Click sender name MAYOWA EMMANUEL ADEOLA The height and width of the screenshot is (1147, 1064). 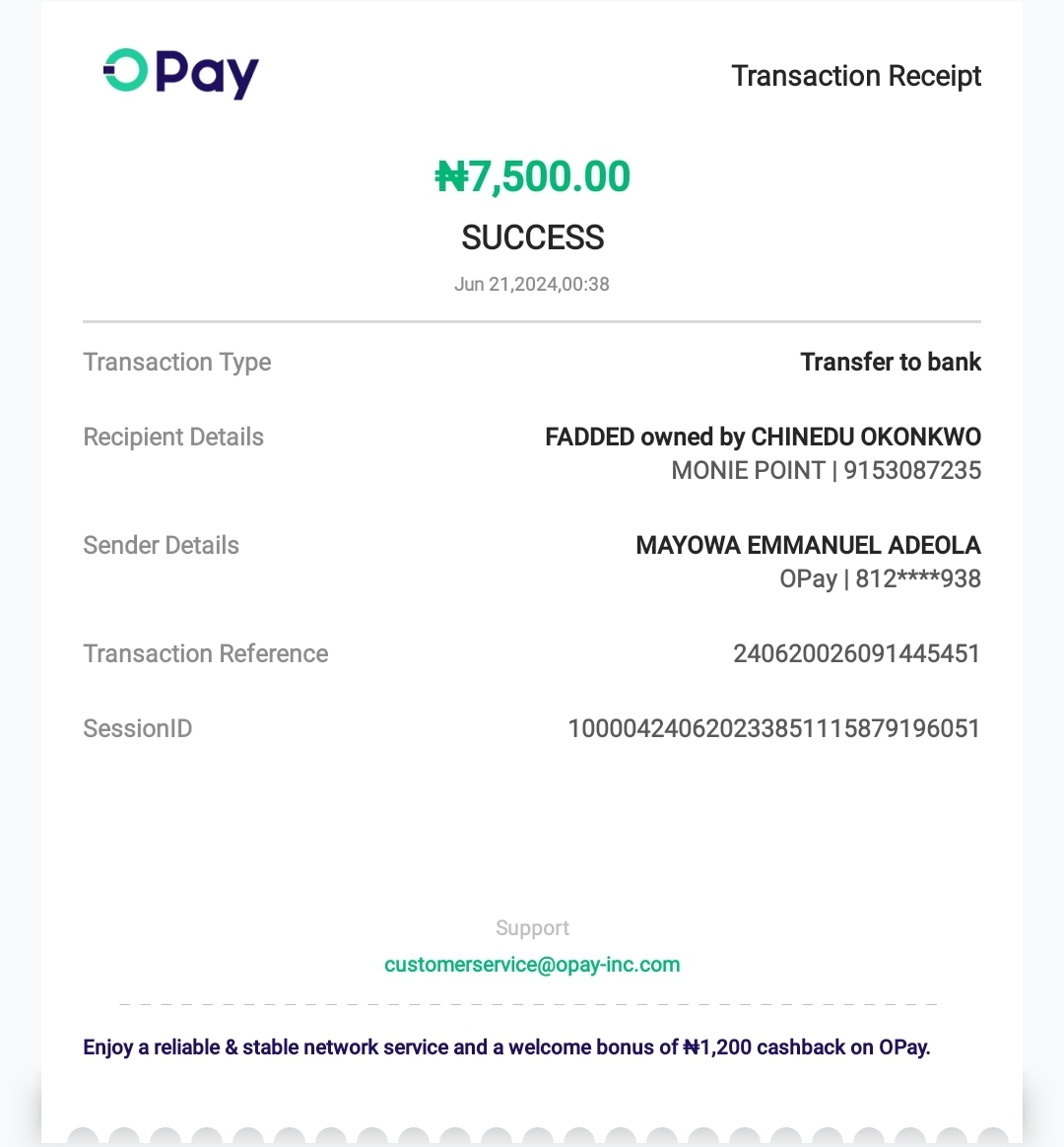tap(808, 546)
